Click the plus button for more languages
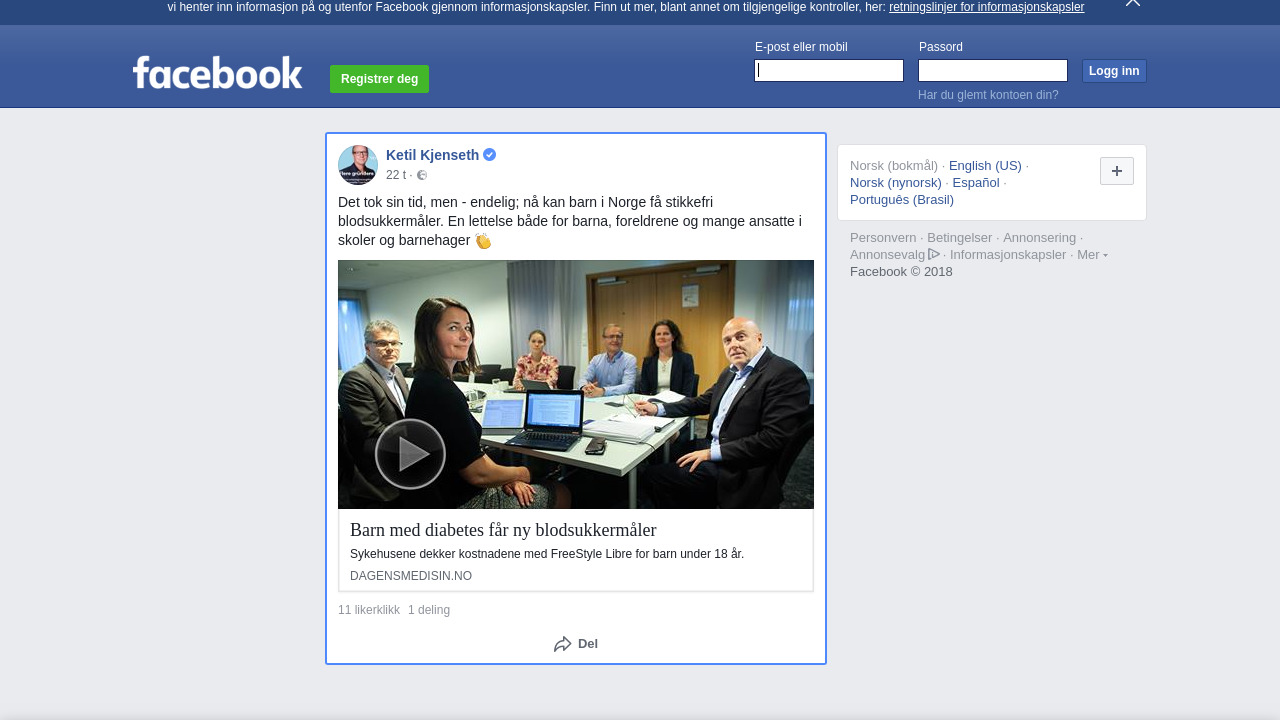The width and height of the screenshot is (1280, 720). 1117,171
